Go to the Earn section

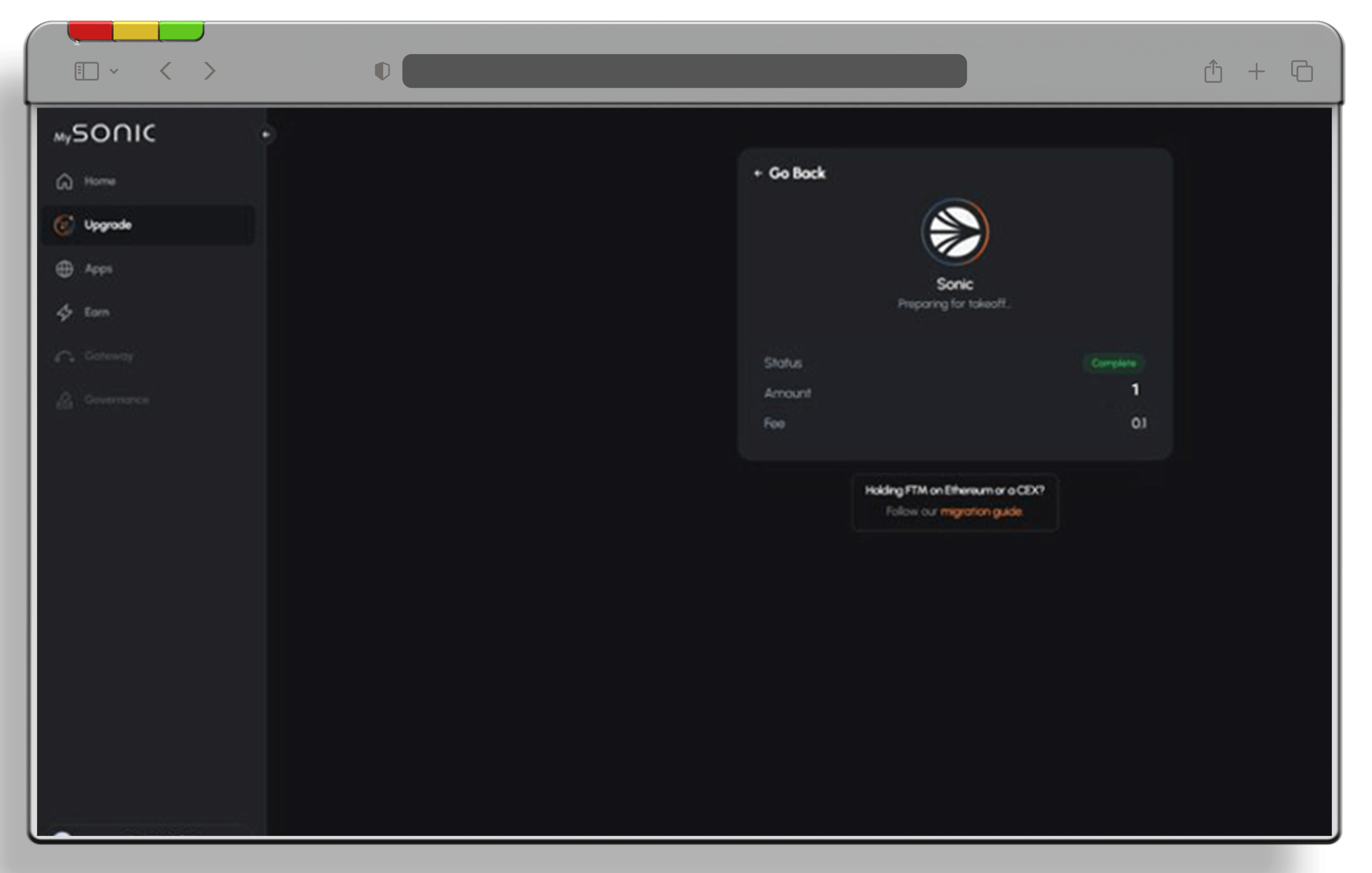pyautogui.click(x=148, y=312)
